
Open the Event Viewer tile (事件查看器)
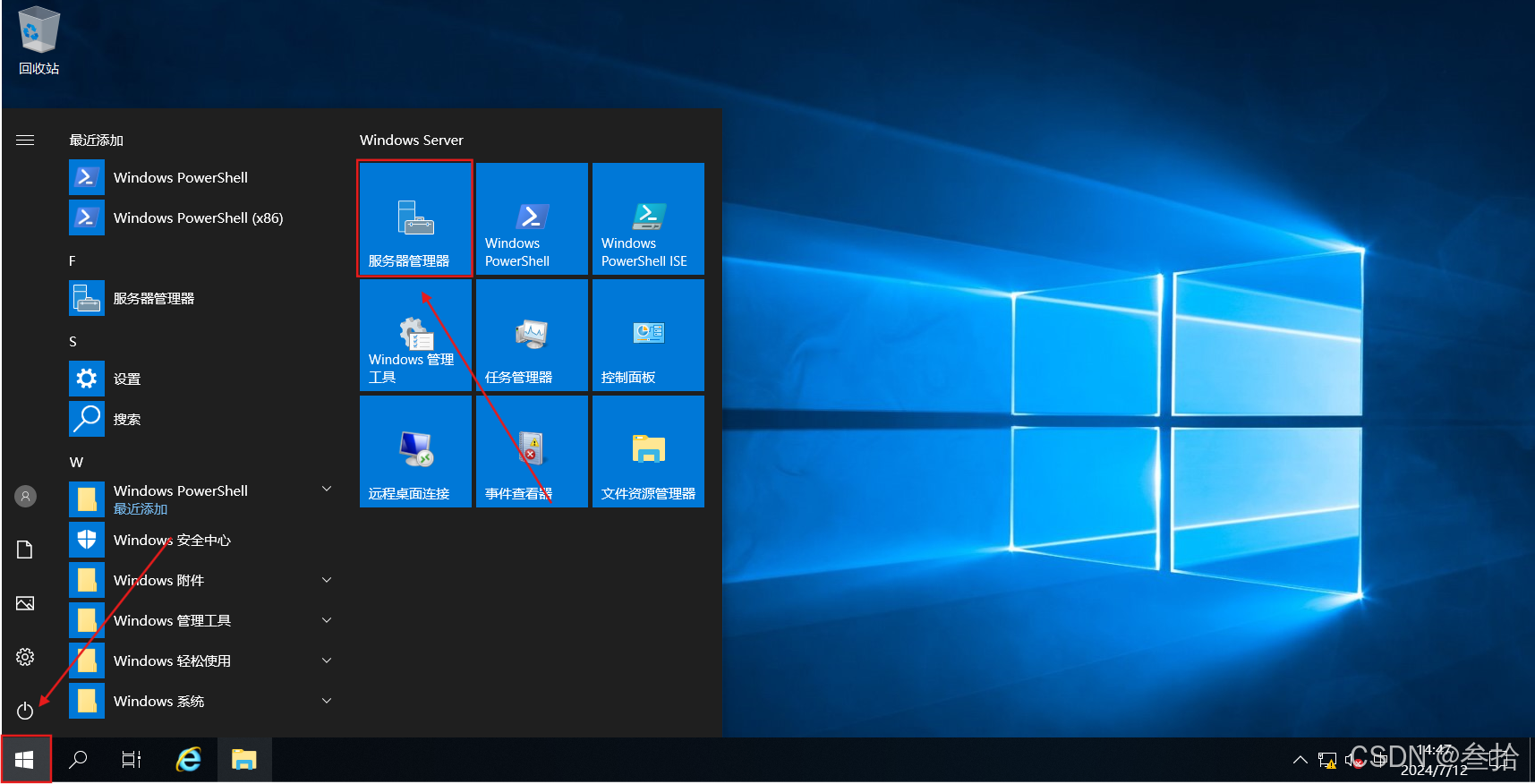click(532, 451)
